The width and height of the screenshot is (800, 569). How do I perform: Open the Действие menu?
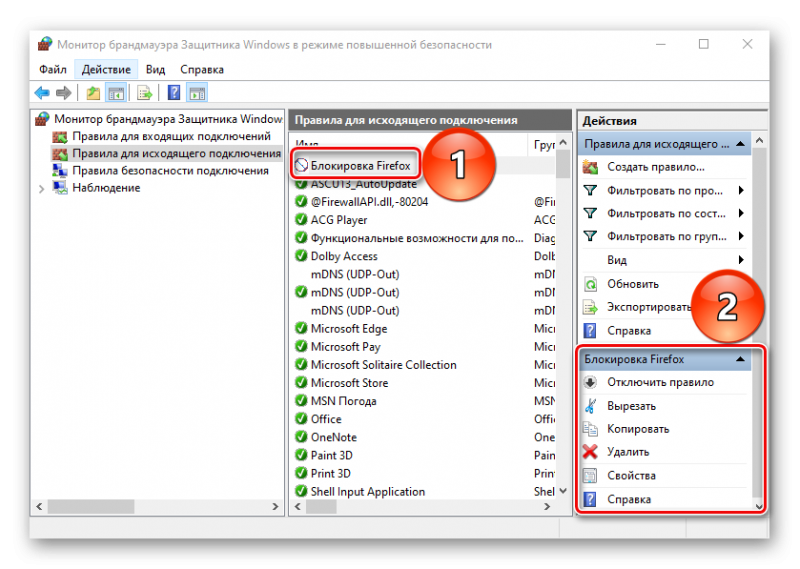pyautogui.click(x=106, y=69)
